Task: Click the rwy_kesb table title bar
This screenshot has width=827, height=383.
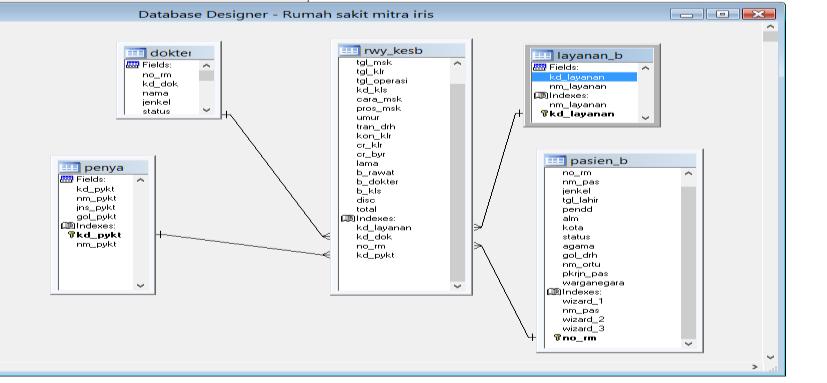Action: 401,51
